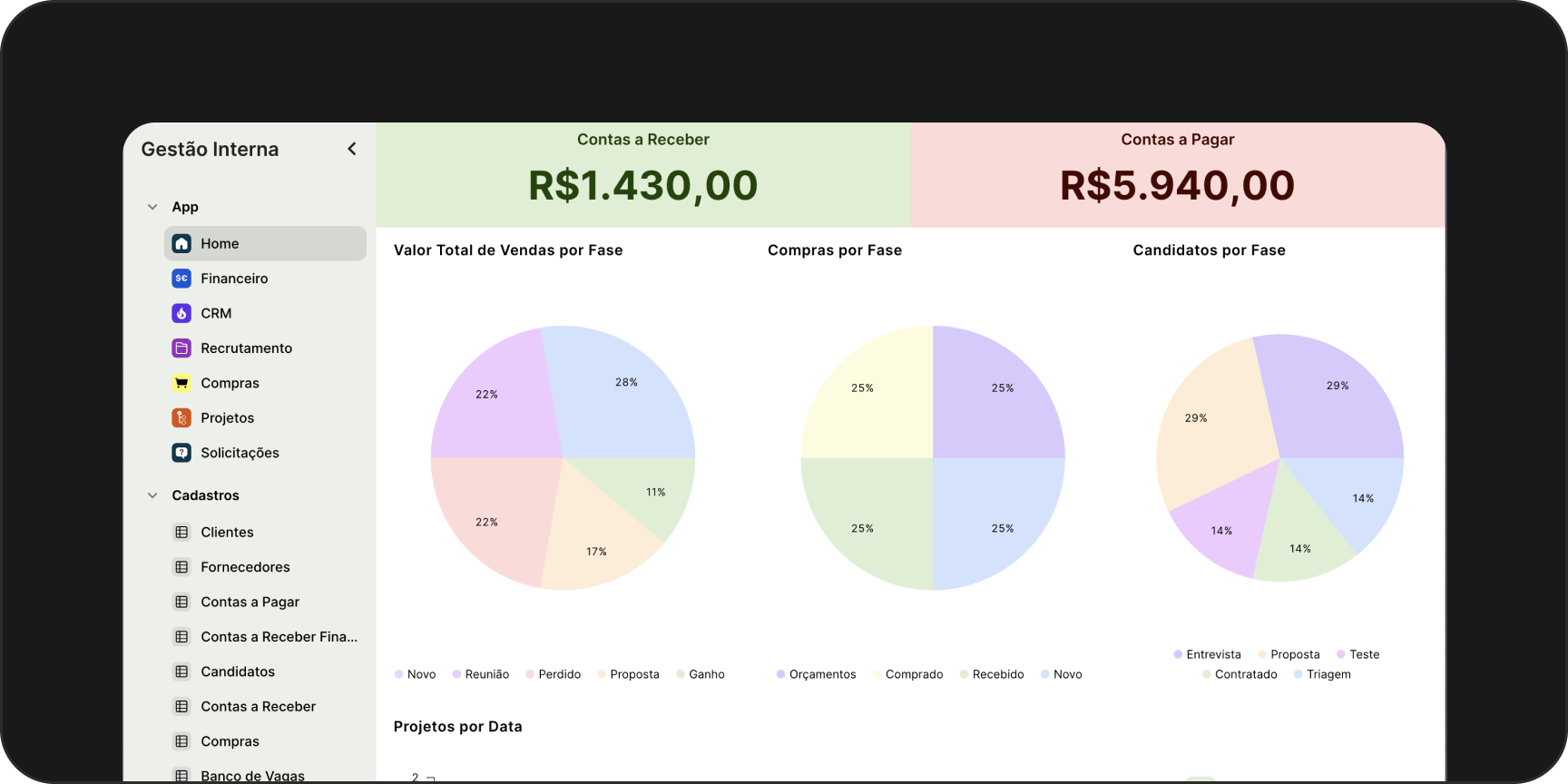Click the Home icon in sidebar
1568x784 pixels.
(181, 243)
